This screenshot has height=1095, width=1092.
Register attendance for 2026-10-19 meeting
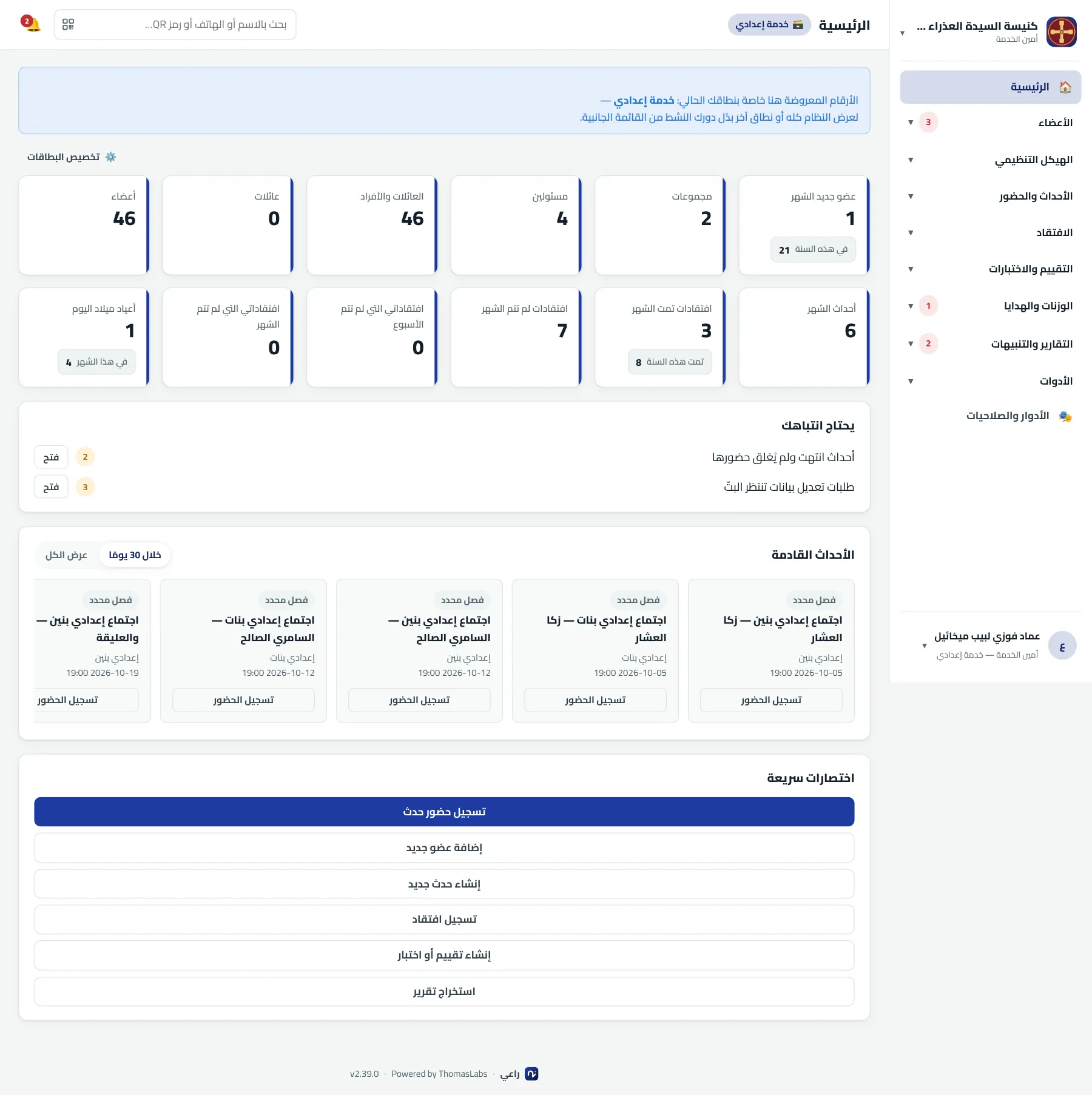click(87, 700)
